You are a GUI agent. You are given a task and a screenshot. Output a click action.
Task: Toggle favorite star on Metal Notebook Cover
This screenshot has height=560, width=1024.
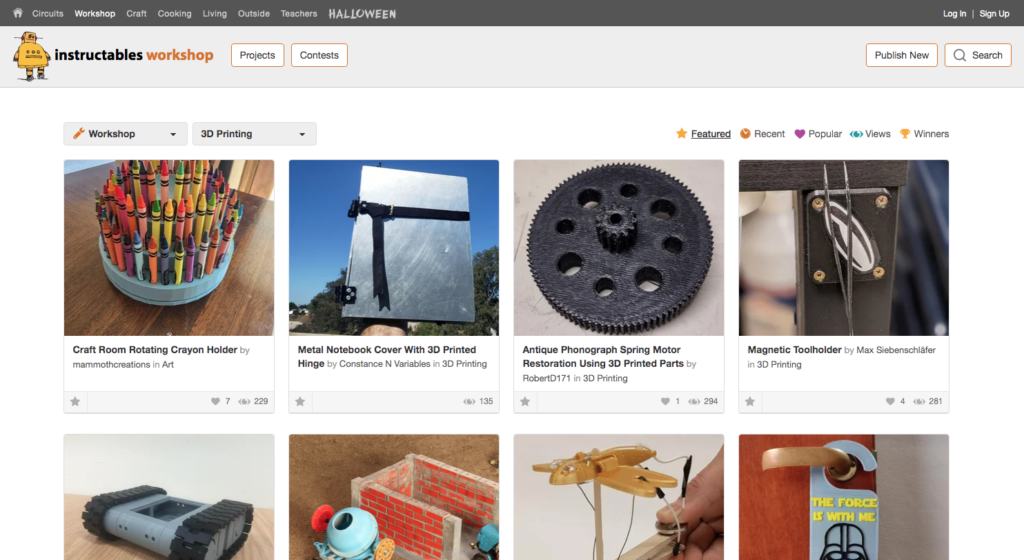(x=300, y=402)
